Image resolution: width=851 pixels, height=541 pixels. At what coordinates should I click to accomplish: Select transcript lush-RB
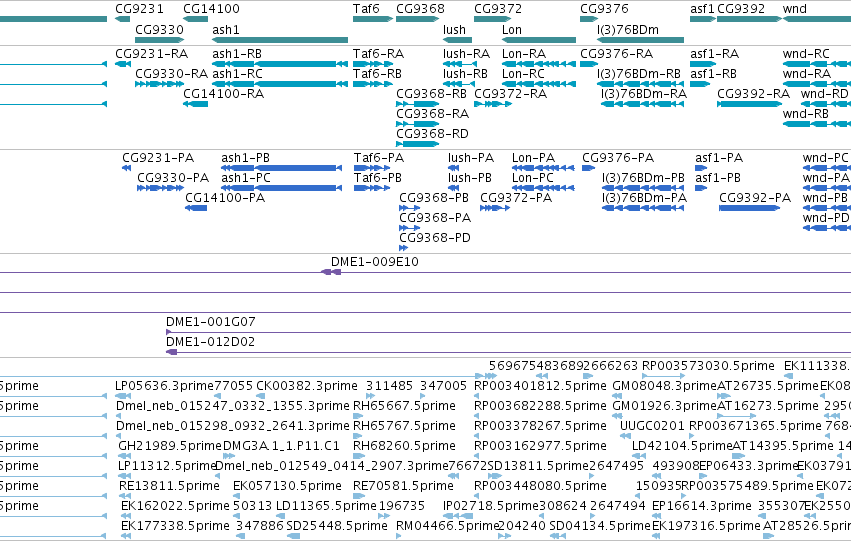465,74
